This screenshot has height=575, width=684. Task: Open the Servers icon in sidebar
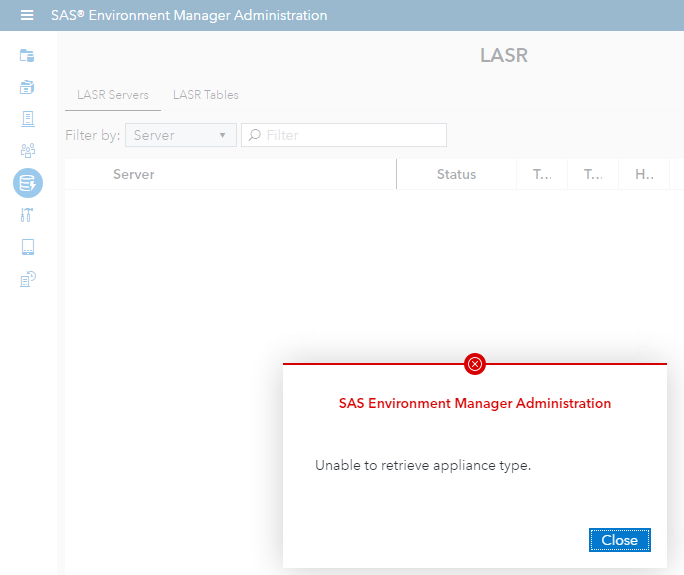27,119
